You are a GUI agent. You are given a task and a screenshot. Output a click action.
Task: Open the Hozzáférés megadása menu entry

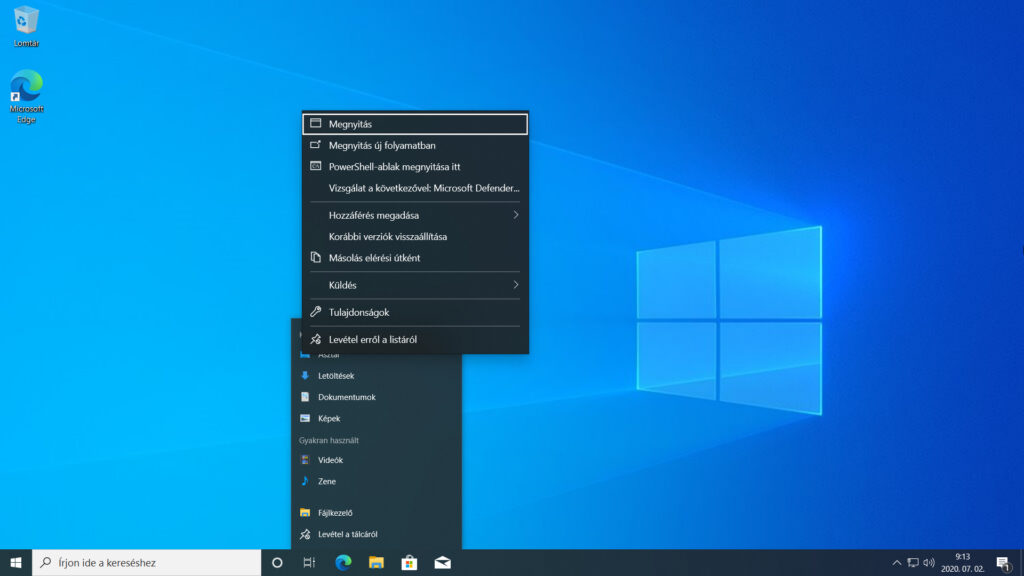(415, 215)
